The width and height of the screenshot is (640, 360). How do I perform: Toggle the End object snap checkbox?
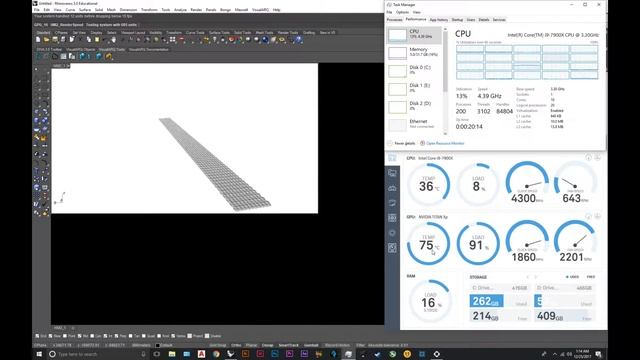(37, 336)
